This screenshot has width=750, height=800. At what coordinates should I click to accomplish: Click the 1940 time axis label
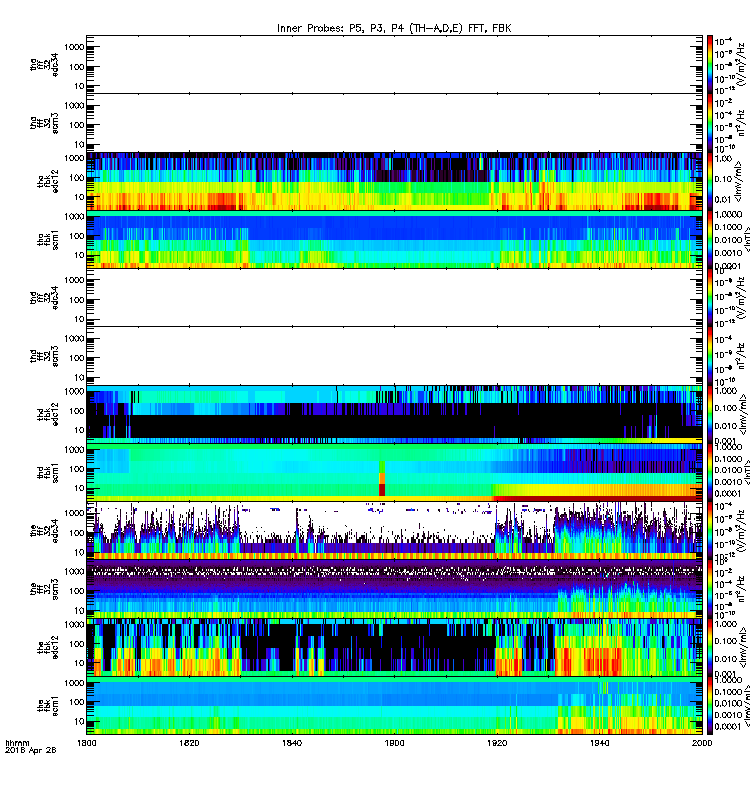(x=599, y=743)
